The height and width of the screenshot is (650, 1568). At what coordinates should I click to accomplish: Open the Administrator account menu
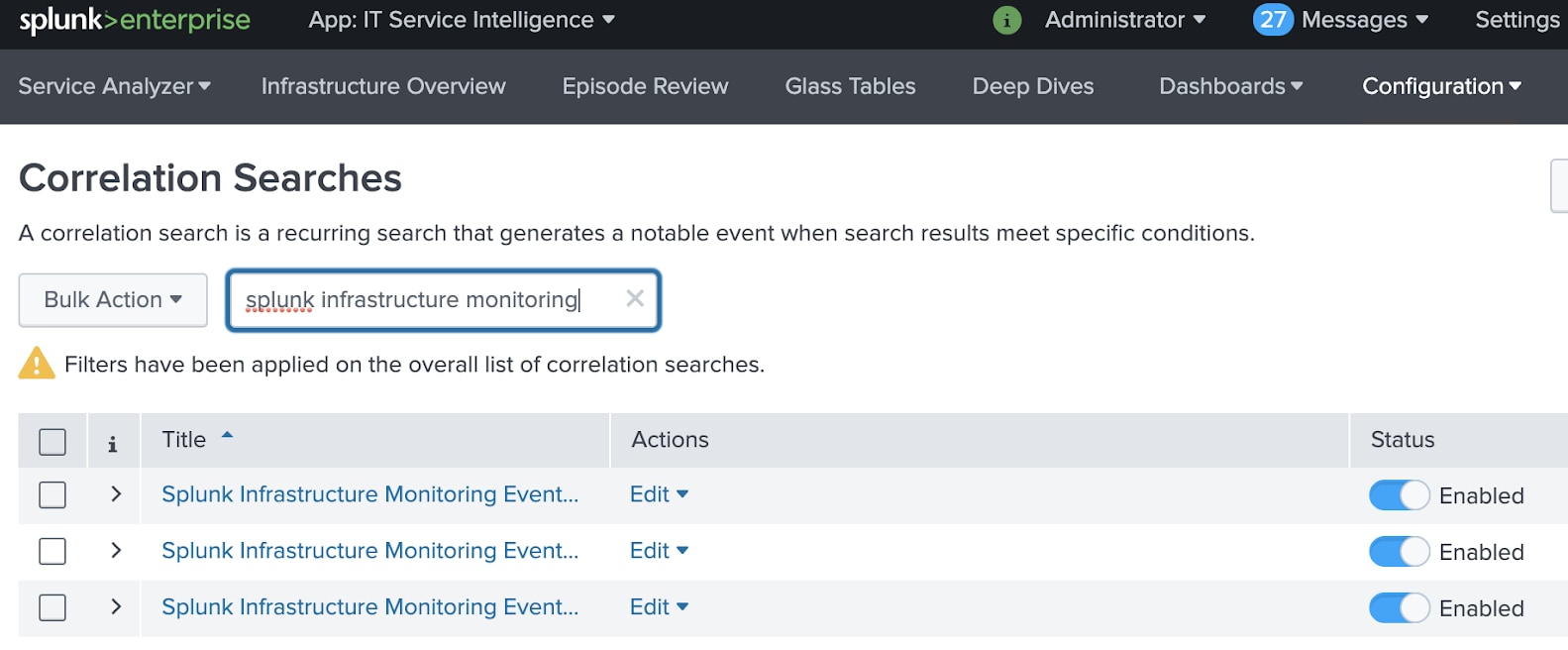(x=1125, y=20)
